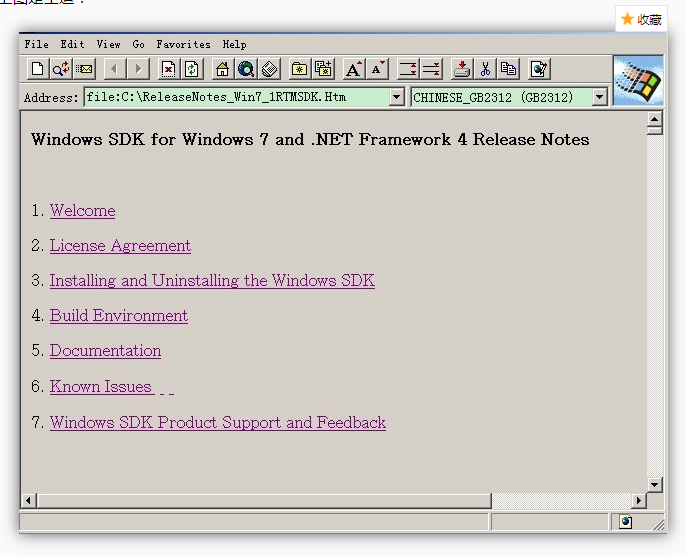Click the save to disk red arrow icon
This screenshot has height=556, width=686.
pyautogui.click(x=462, y=69)
